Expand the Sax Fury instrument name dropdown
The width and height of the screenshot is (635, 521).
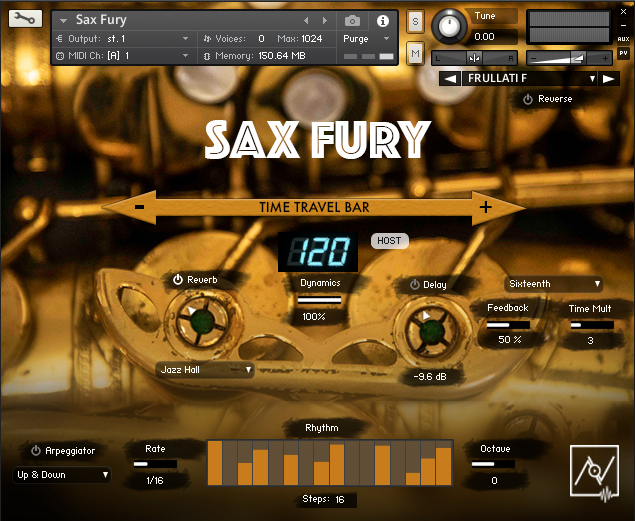(x=63, y=20)
